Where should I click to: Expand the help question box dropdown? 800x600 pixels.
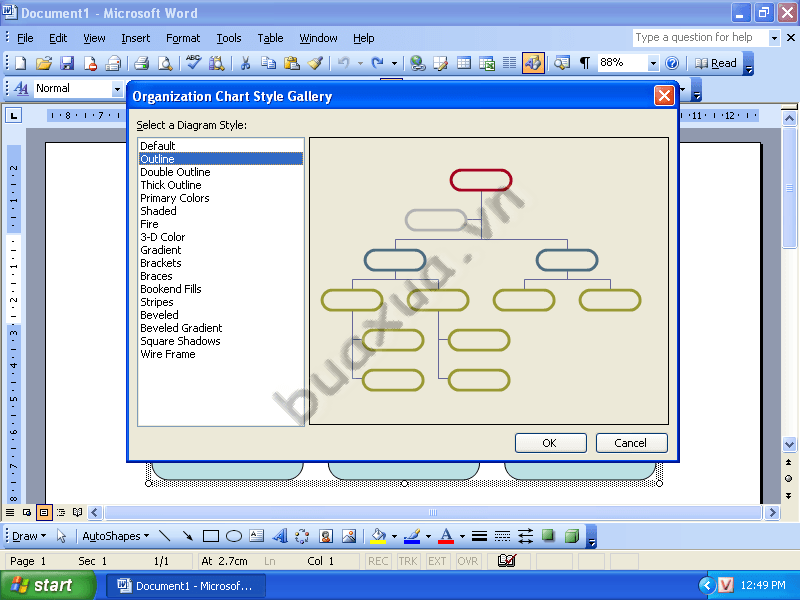pyautogui.click(x=774, y=38)
